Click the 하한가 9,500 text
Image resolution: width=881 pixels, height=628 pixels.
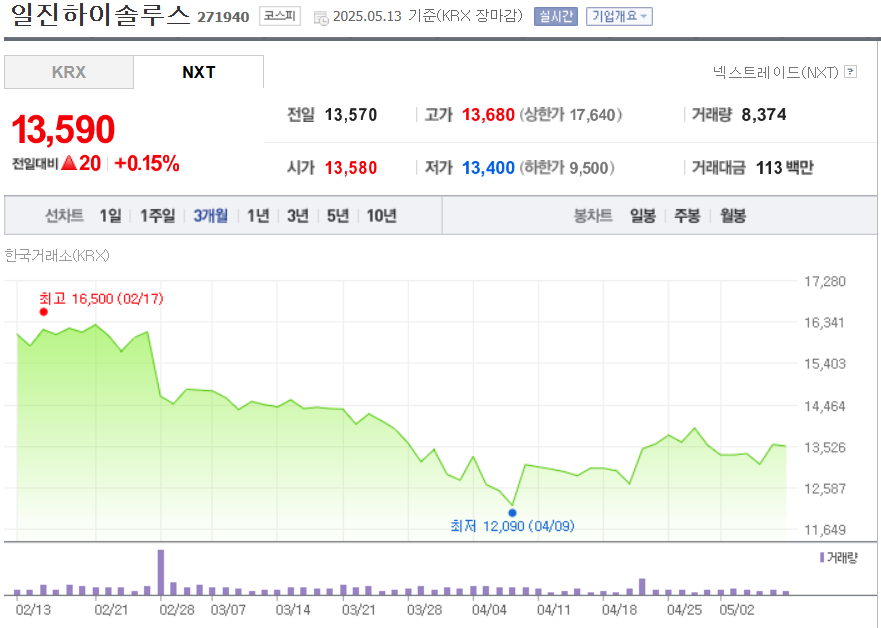[566, 168]
